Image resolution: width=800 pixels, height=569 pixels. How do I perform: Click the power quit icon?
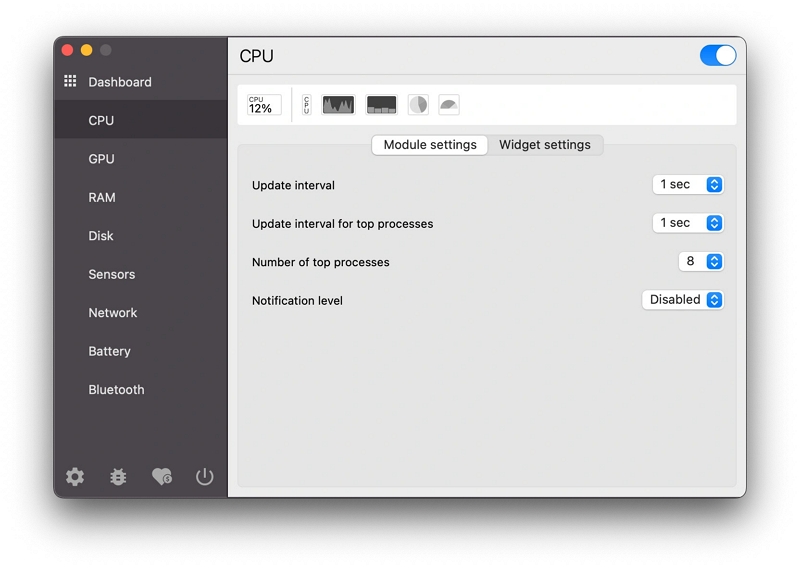click(205, 477)
